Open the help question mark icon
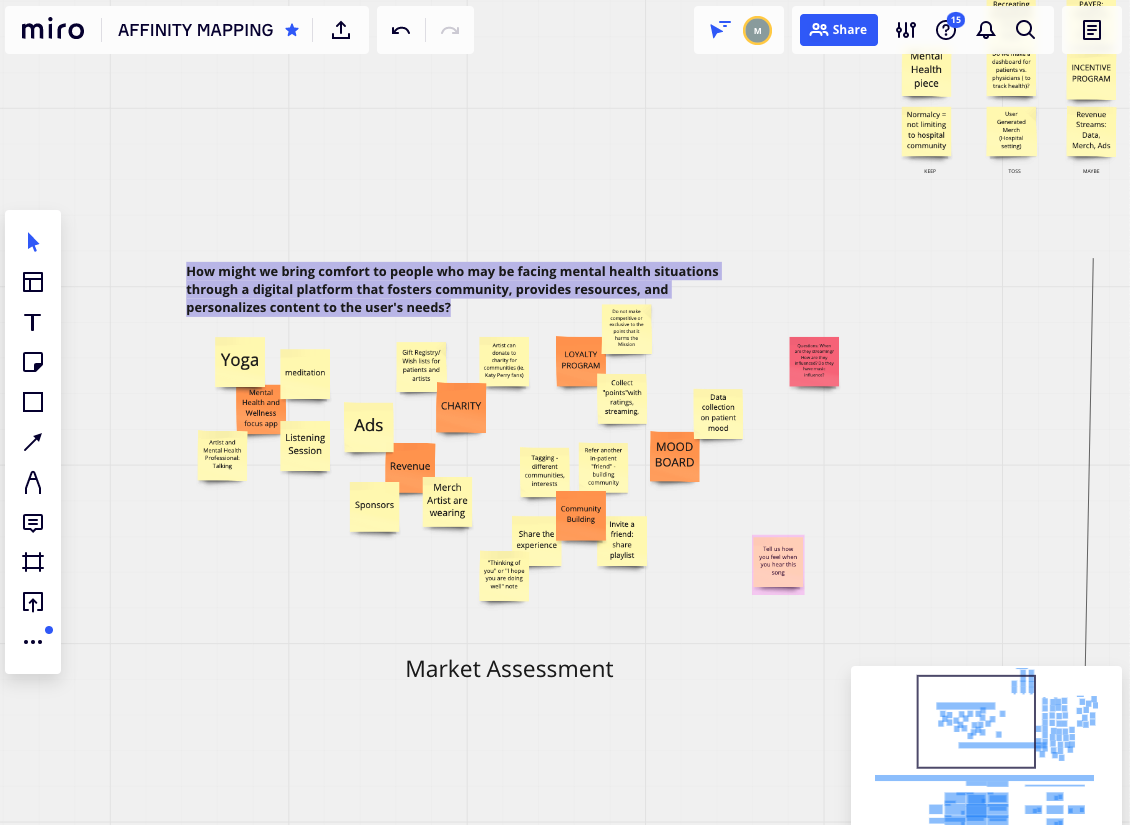Image resolution: width=1130 pixels, height=825 pixels. [x=946, y=30]
